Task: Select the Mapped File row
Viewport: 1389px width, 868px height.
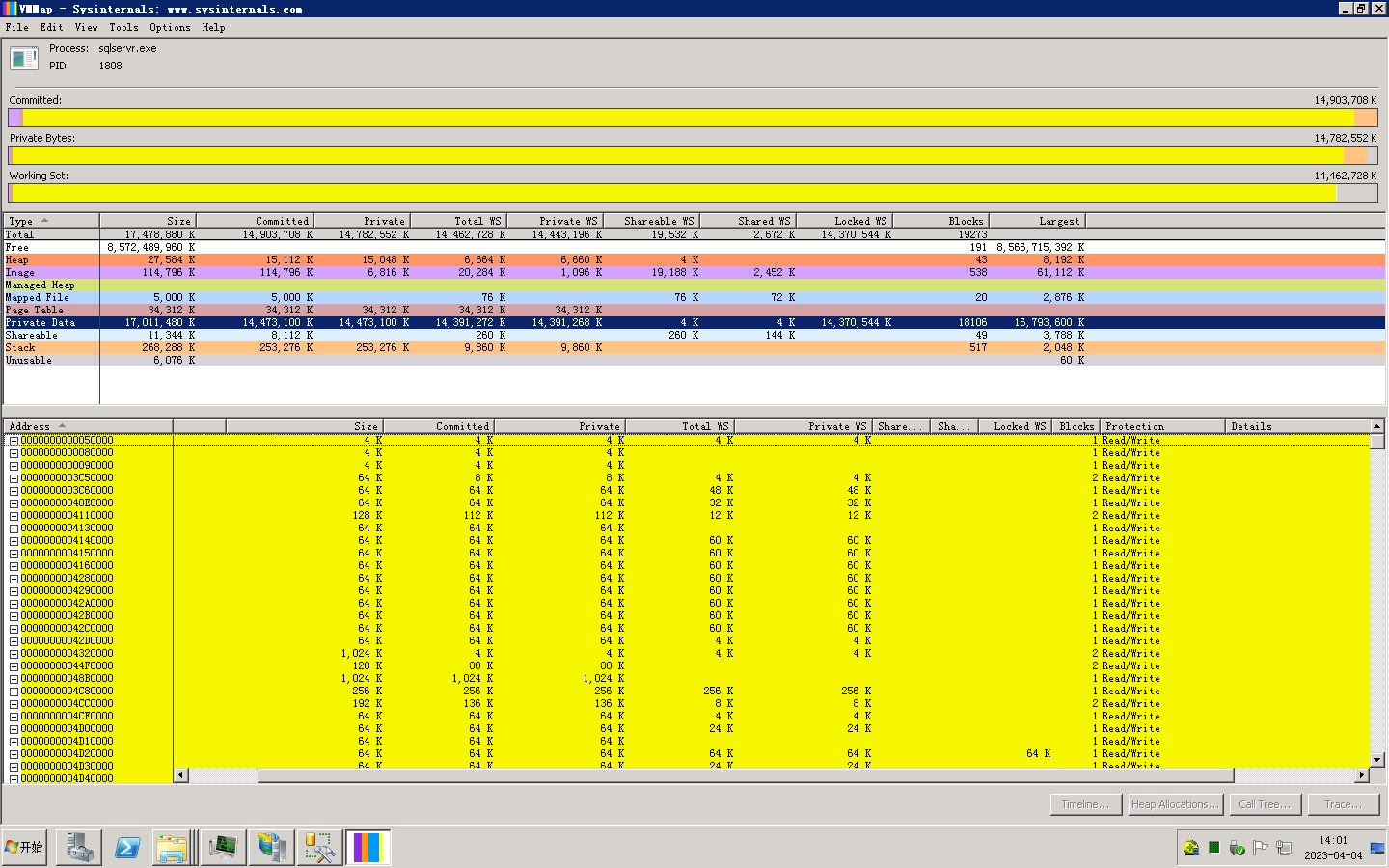Action: [x=694, y=298]
